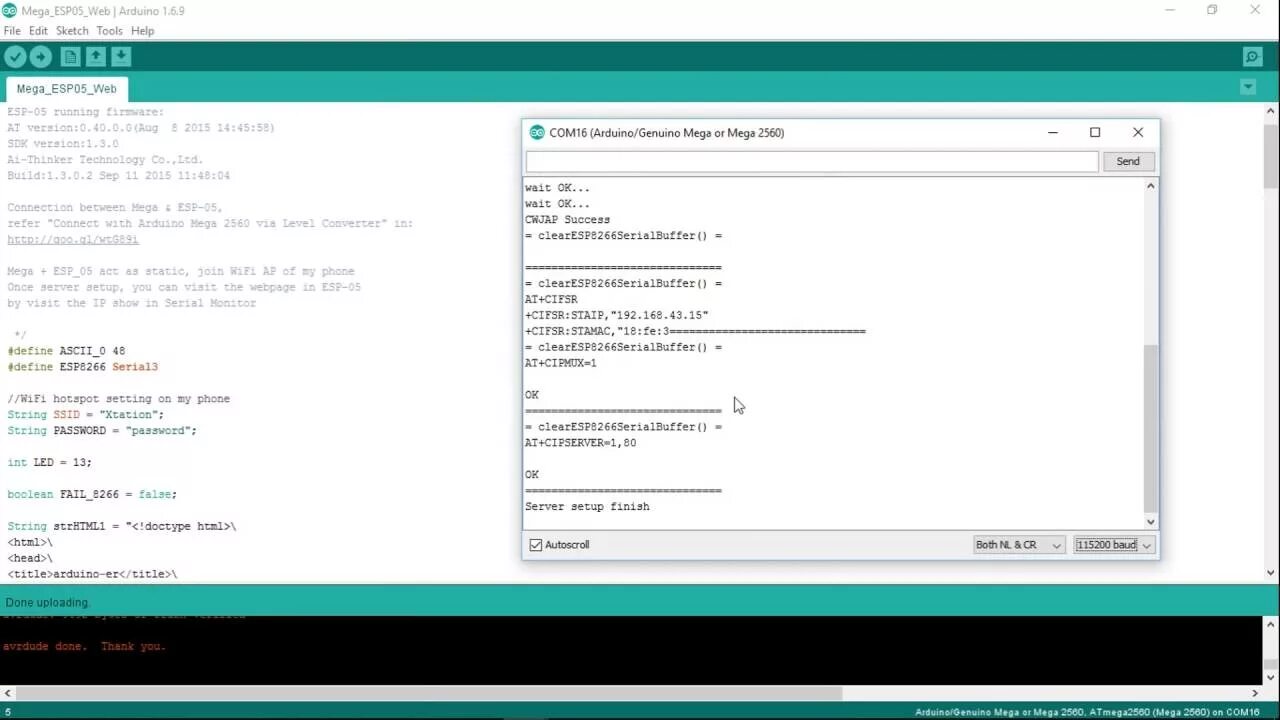Image resolution: width=1280 pixels, height=720 pixels.
Task: Click the 'CWJAP Success' output line
Action: point(567,220)
